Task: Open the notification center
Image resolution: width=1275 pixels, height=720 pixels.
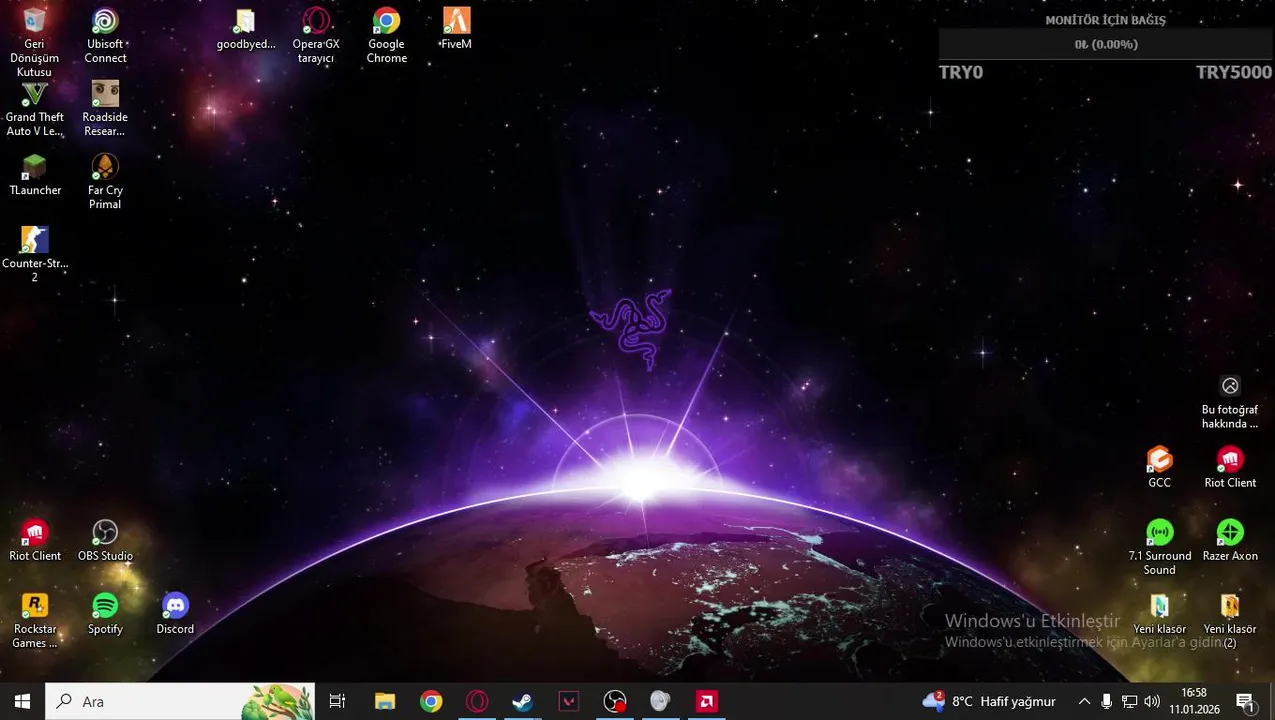Action: click(x=1246, y=701)
